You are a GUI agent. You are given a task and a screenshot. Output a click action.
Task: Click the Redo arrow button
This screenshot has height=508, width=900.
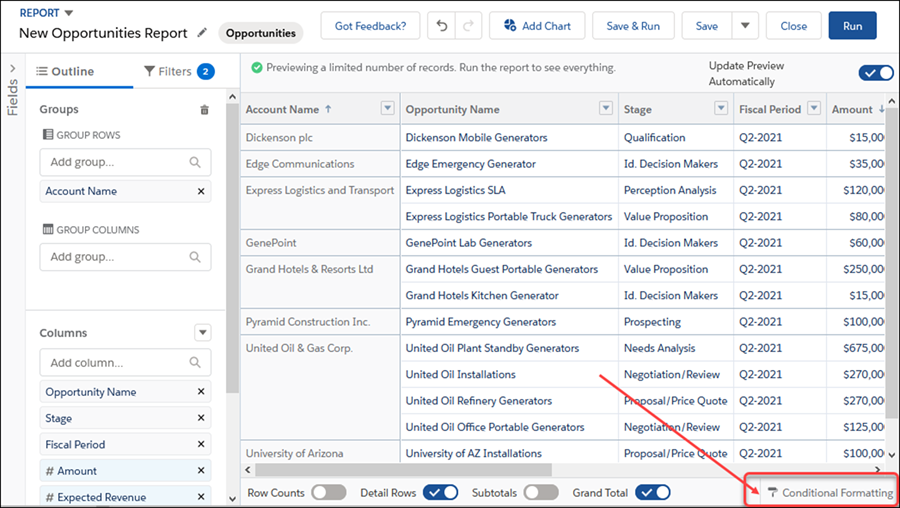coord(468,26)
